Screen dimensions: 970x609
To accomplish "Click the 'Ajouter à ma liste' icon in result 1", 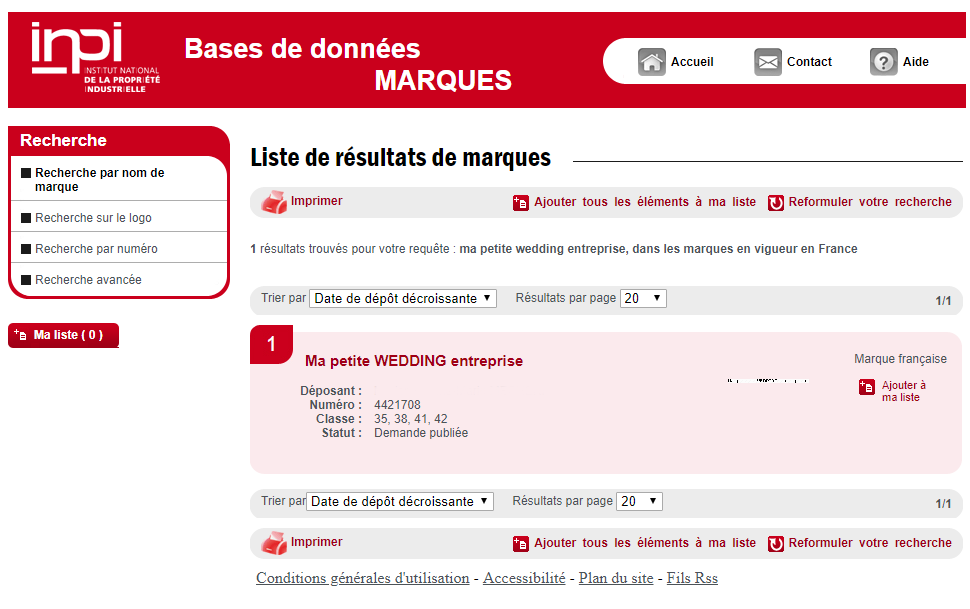I will click(x=867, y=387).
